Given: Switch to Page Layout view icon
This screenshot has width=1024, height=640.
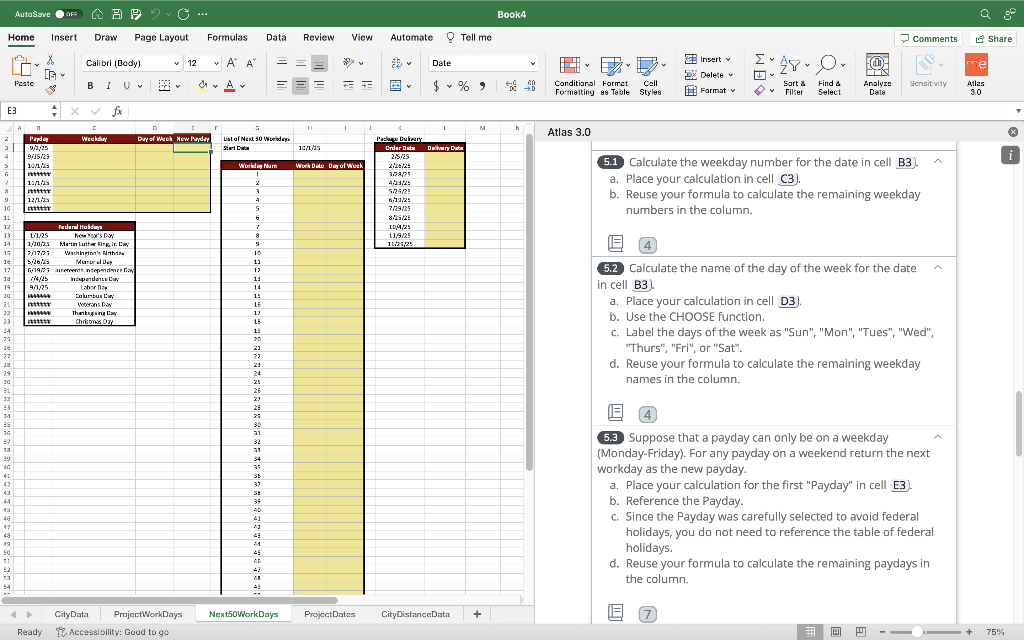Looking at the screenshot, I should (836, 632).
